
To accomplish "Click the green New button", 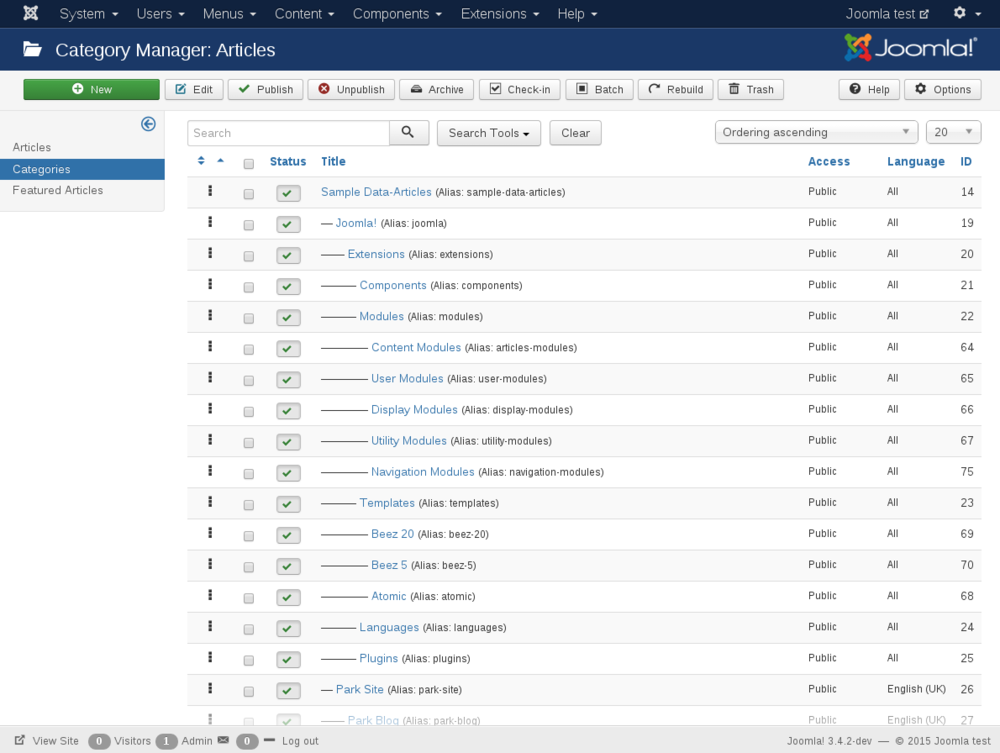I will point(91,90).
